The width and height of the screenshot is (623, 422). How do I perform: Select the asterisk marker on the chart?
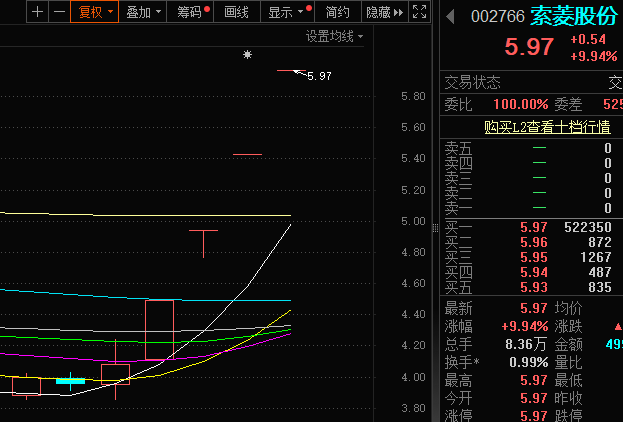coord(247,55)
